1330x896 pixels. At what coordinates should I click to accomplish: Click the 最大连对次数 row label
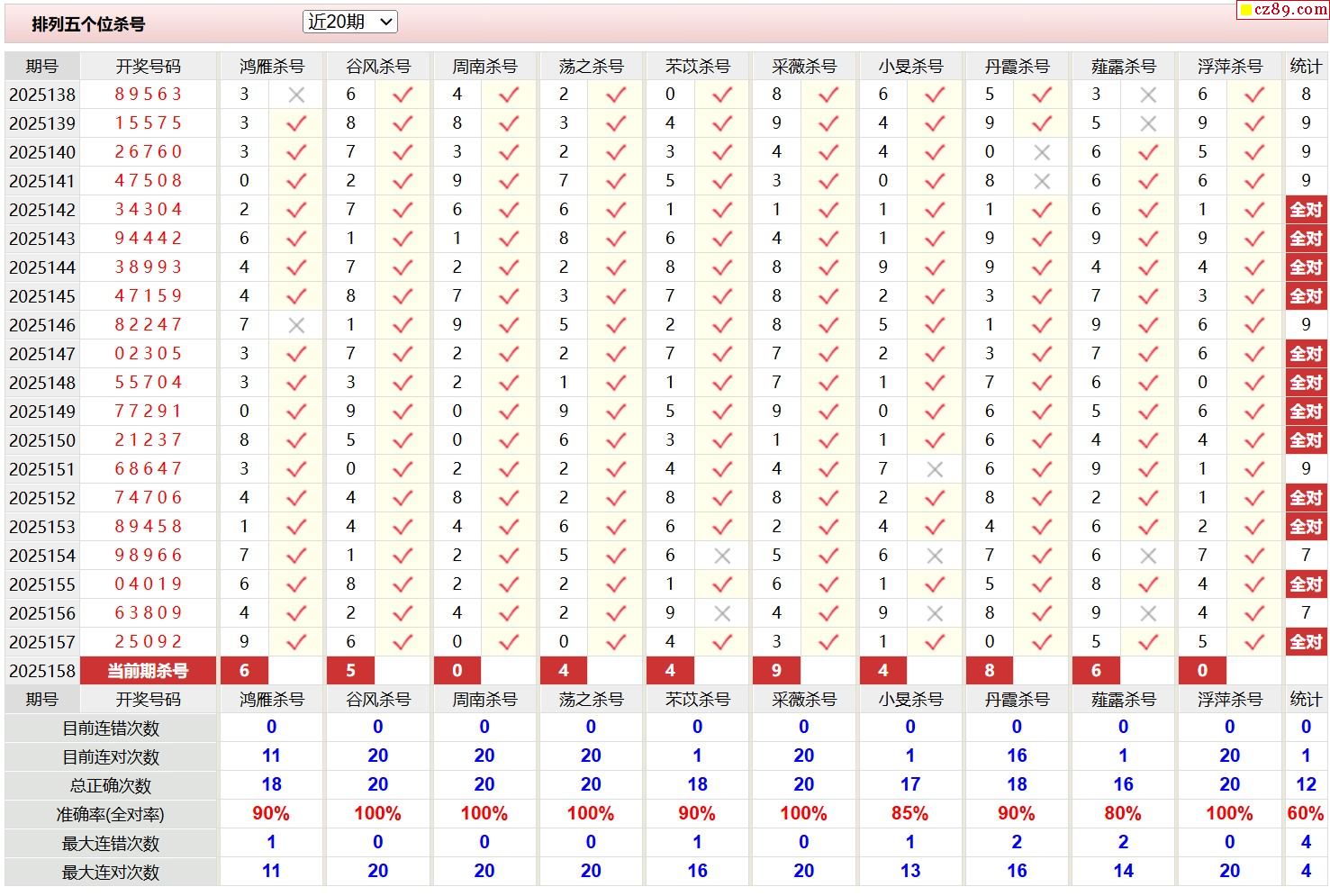[111, 873]
